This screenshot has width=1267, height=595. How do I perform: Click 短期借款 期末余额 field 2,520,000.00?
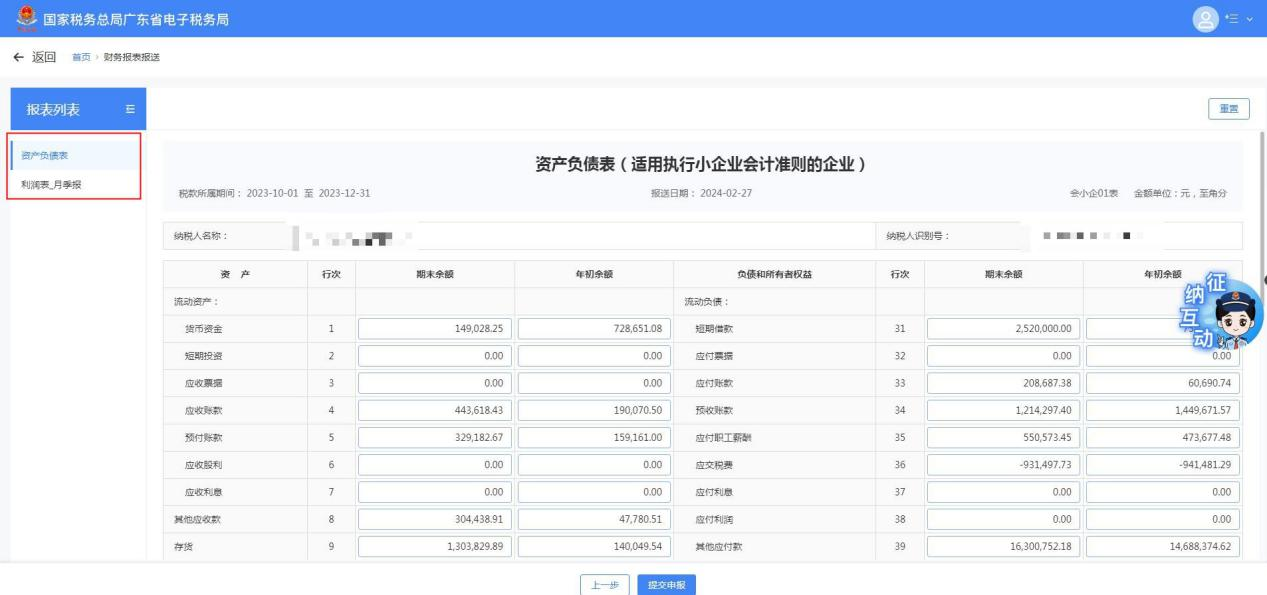click(1003, 328)
